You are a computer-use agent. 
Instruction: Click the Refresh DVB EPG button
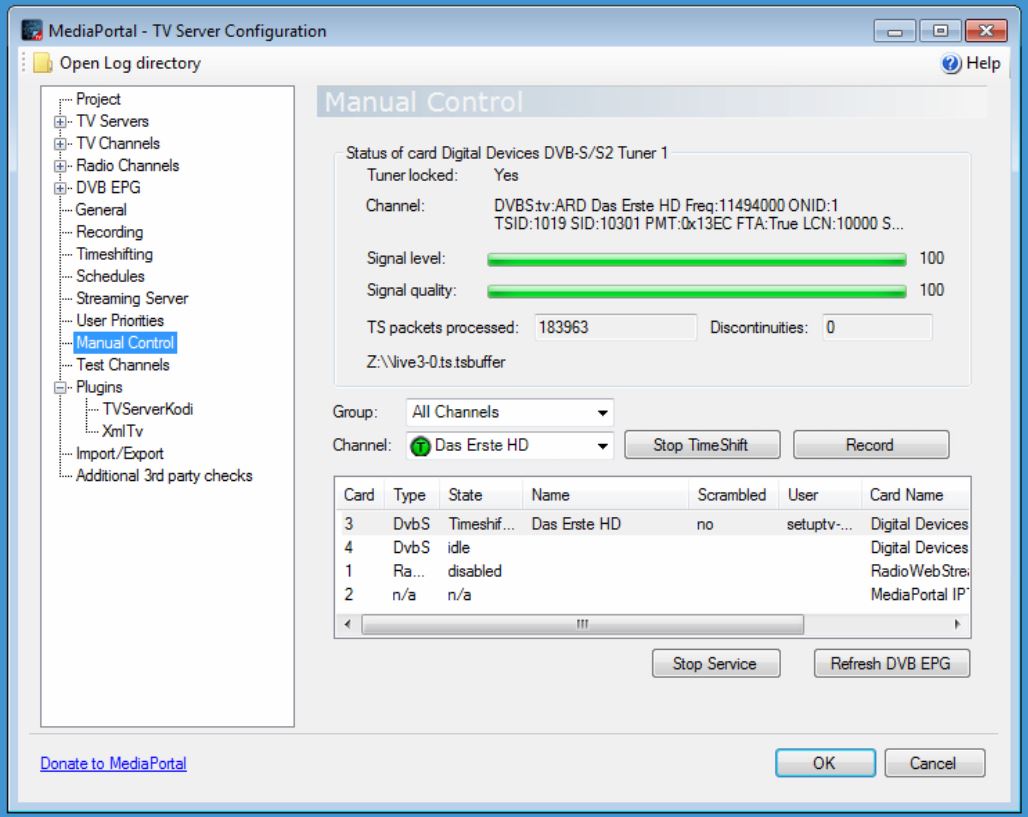891,664
